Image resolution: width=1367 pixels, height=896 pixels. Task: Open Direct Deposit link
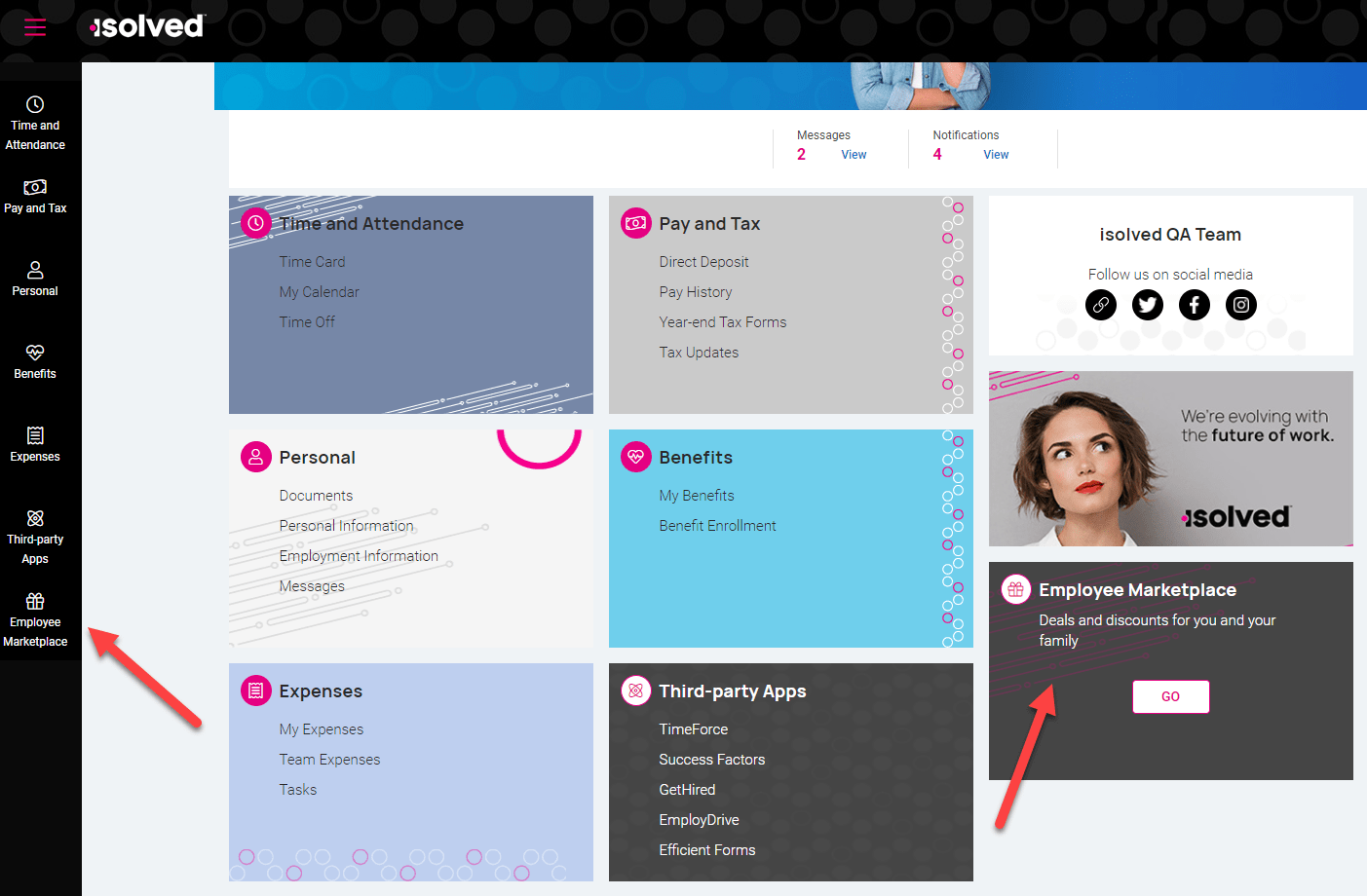(x=703, y=262)
